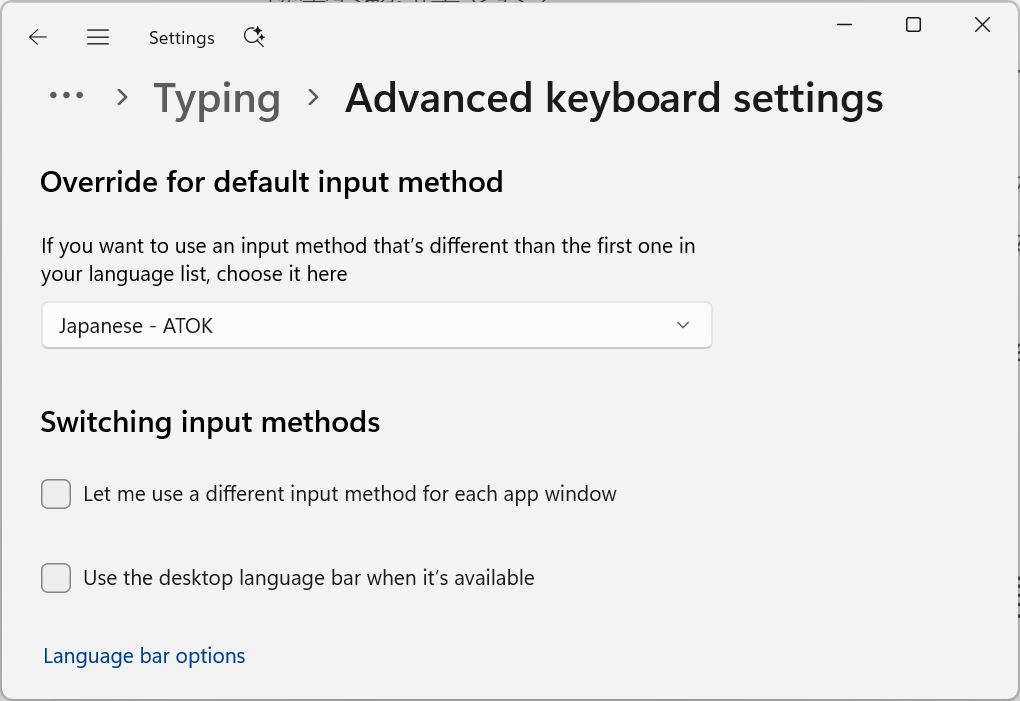Click the Switching input methods heading
Screen dimensions: 1020x701
pyautogui.click(x=210, y=422)
